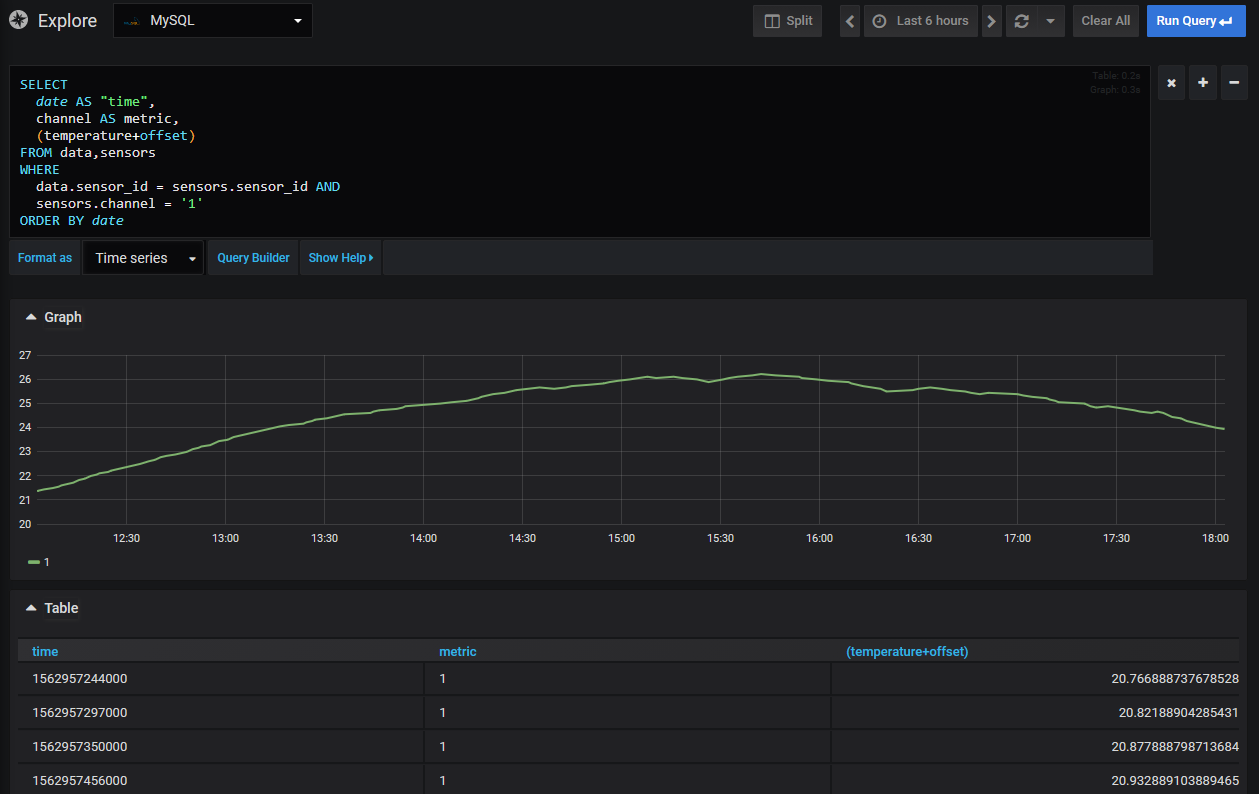1259x794 pixels.
Task: Click the MySQL datasource logo icon
Action: point(131,21)
